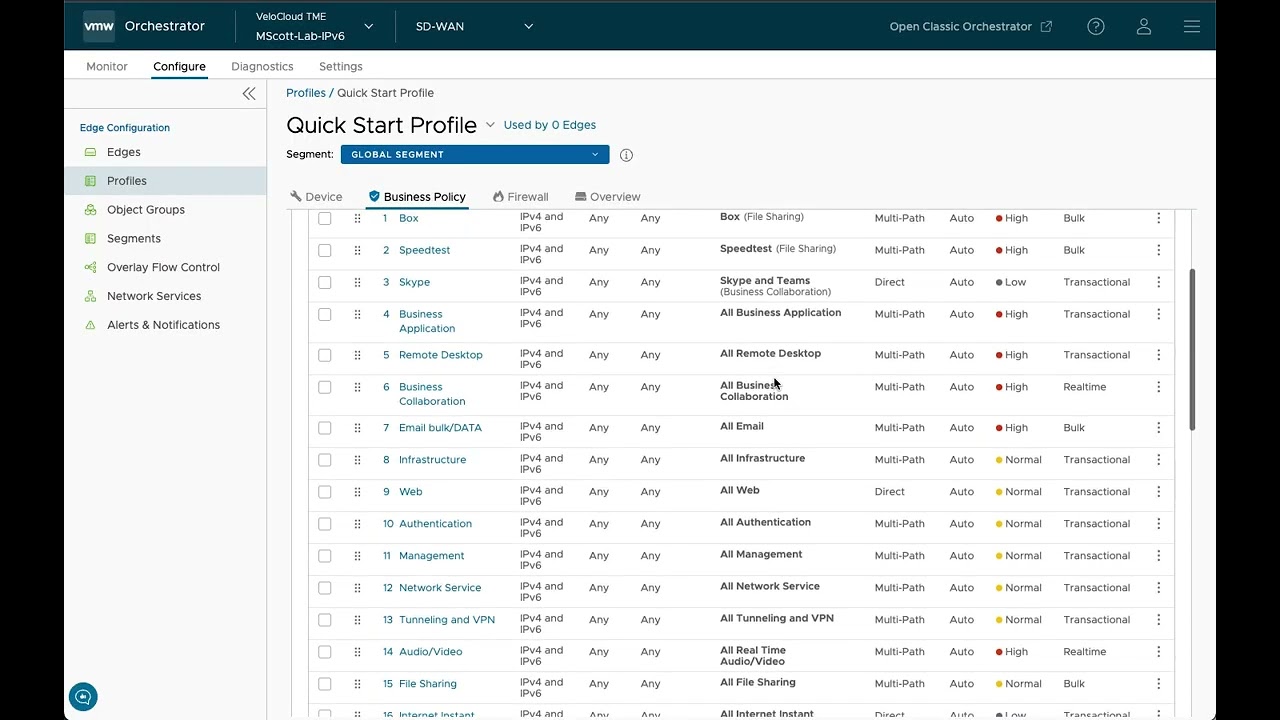Go to the Monitor menu
The image size is (1280, 720).
pyautogui.click(x=107, y=67)
